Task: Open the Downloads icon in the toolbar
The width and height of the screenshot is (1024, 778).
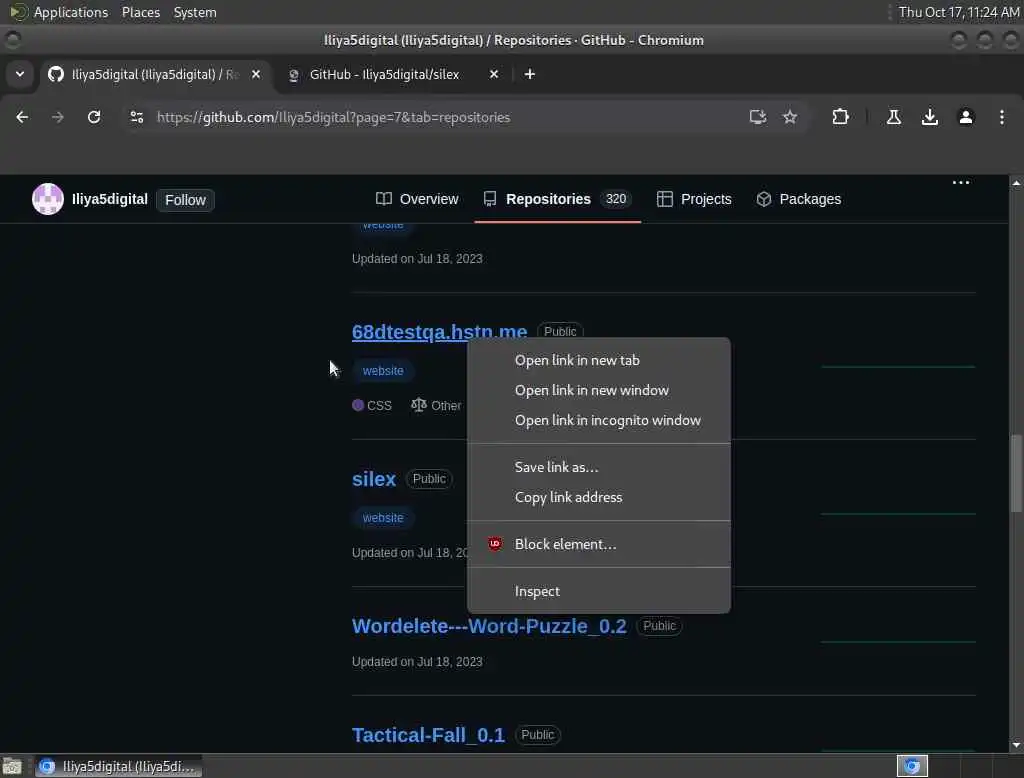Action: coord(930,117)
